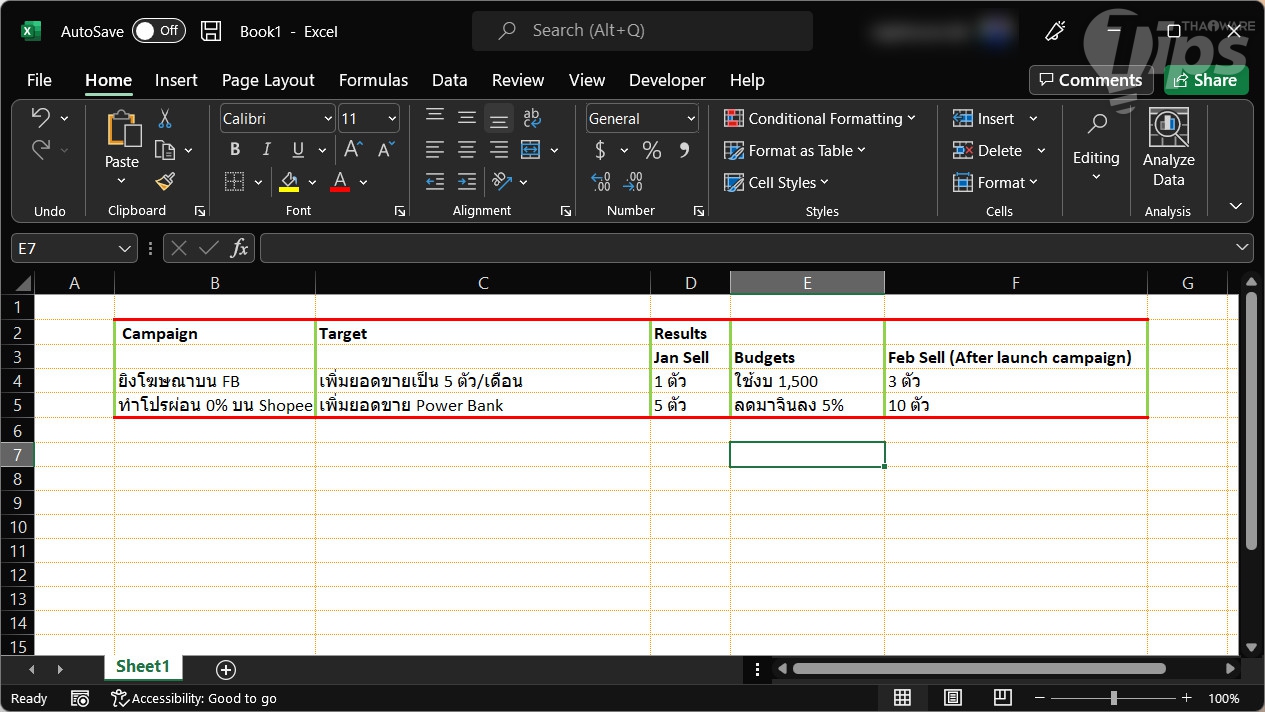Toggle Italic formatting
The height and width of the screenshot is (712, 1265).
[x=266, y=150]
